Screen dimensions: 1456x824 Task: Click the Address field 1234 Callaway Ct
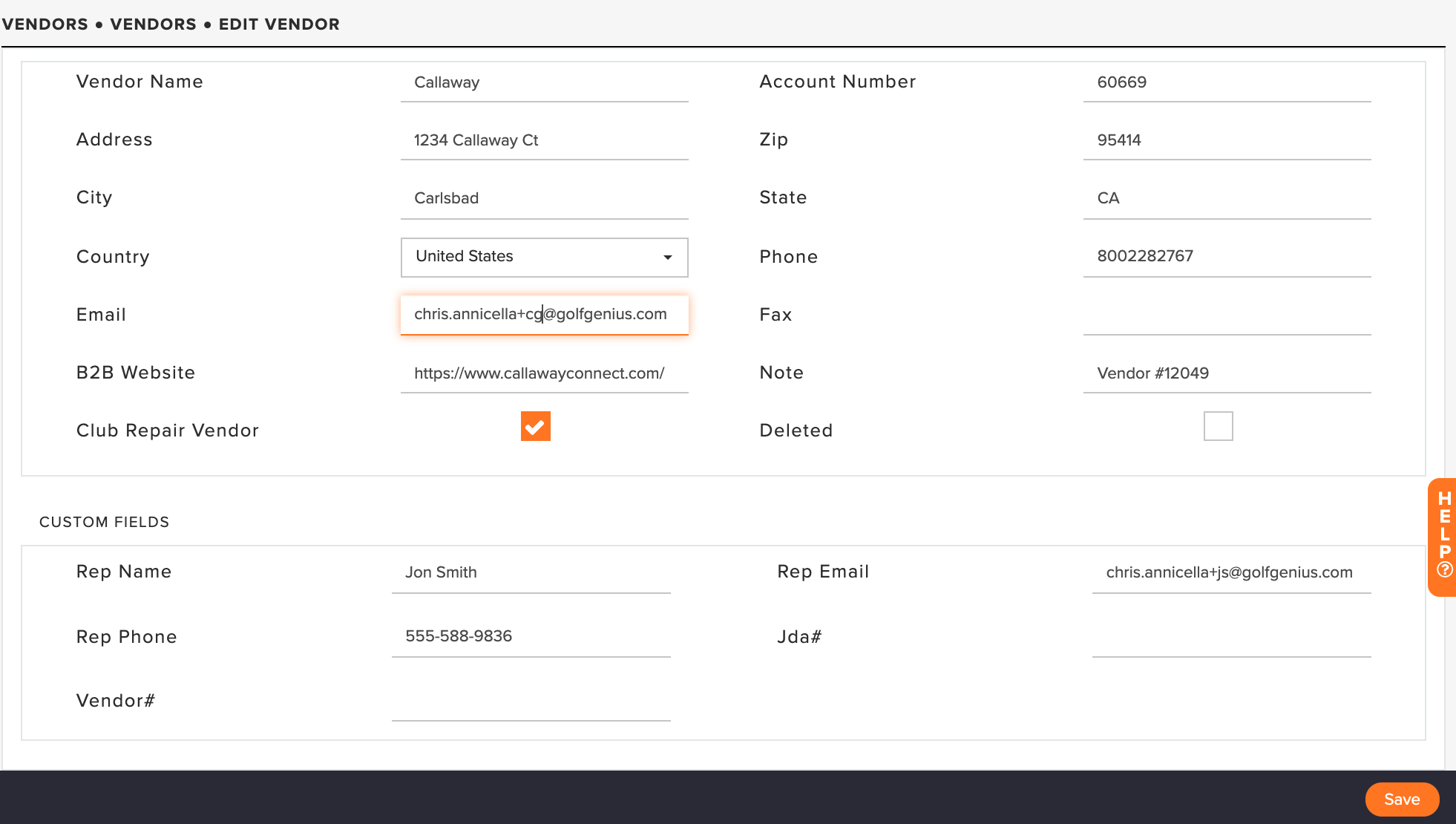pyautogui.click(x=544, y=140)
